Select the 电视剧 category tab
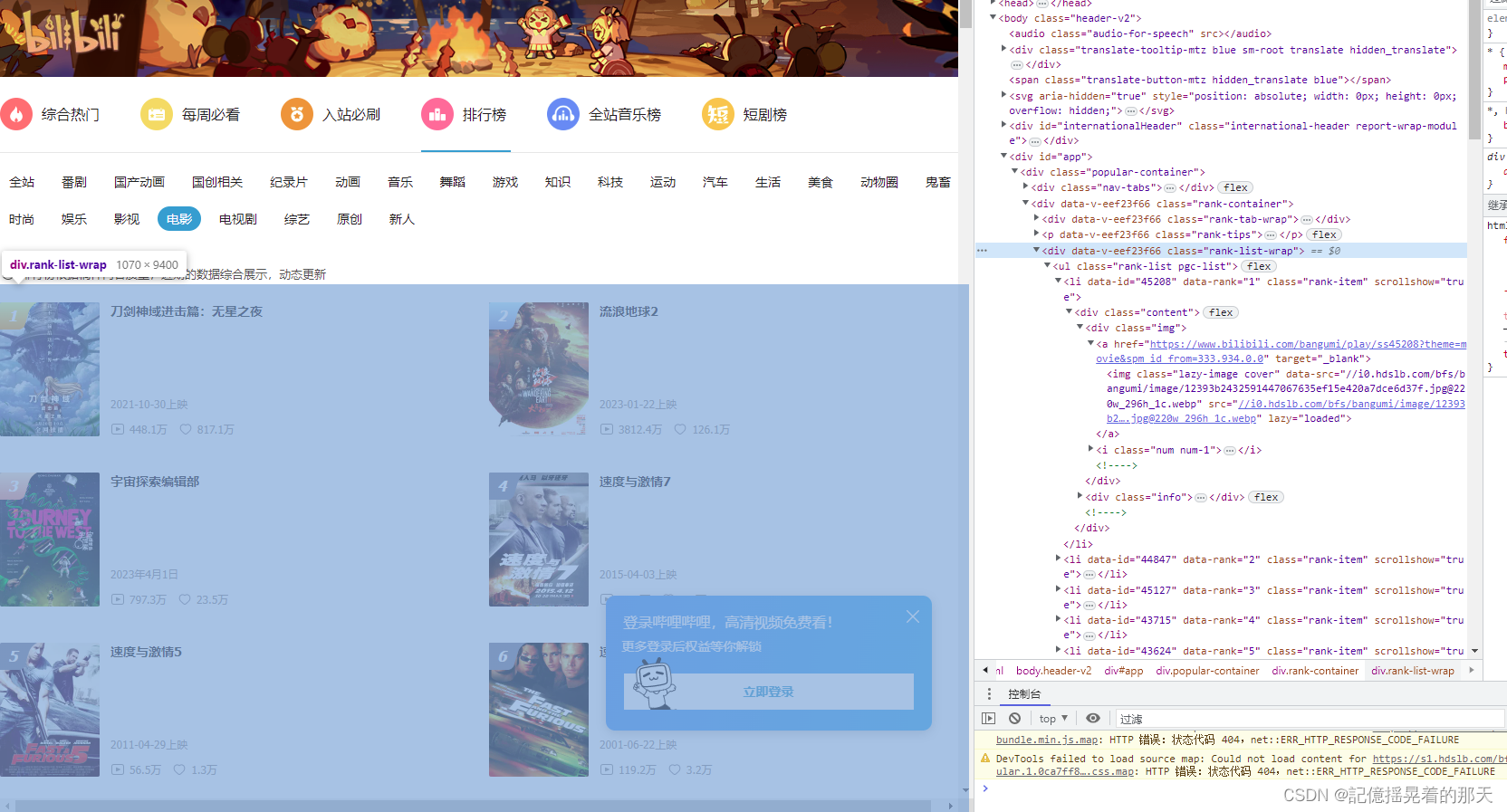 pyautogui.click(x=238, y=219)
